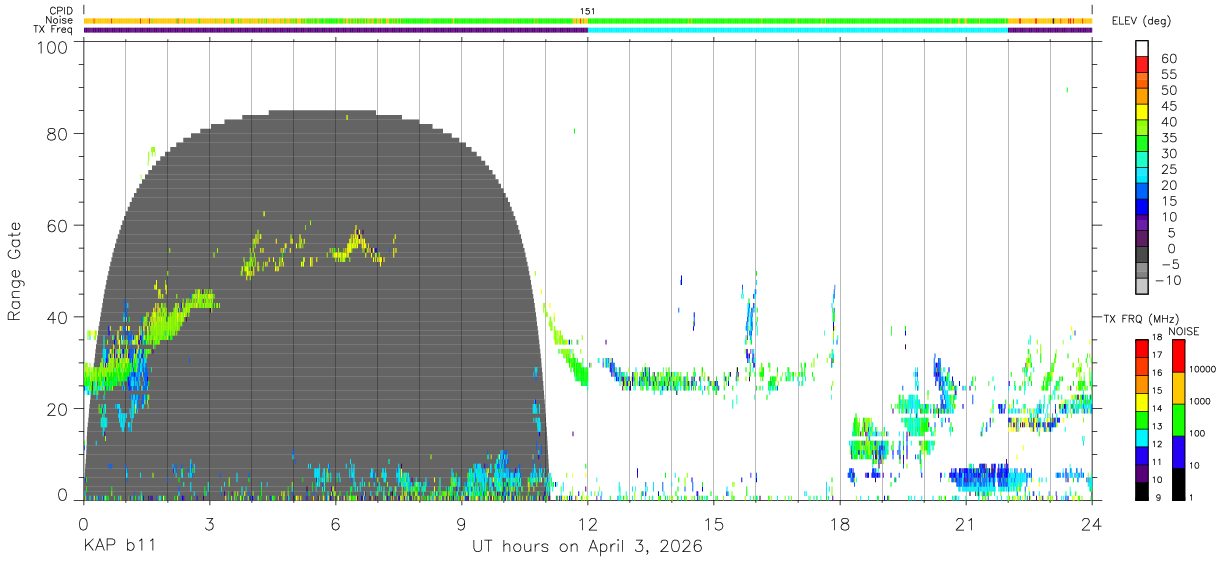Click the 55 label on ELEV colorbar

tap(1168, 74)
